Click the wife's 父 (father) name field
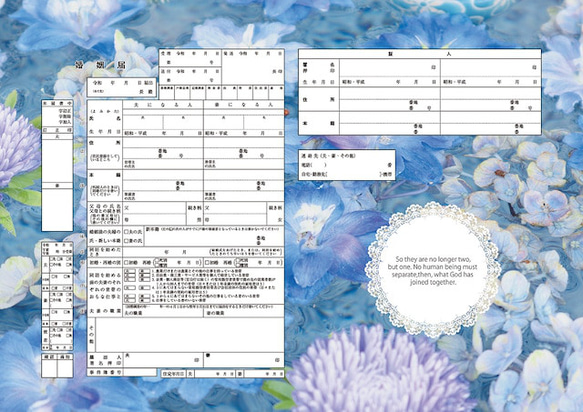 [235, 208]
